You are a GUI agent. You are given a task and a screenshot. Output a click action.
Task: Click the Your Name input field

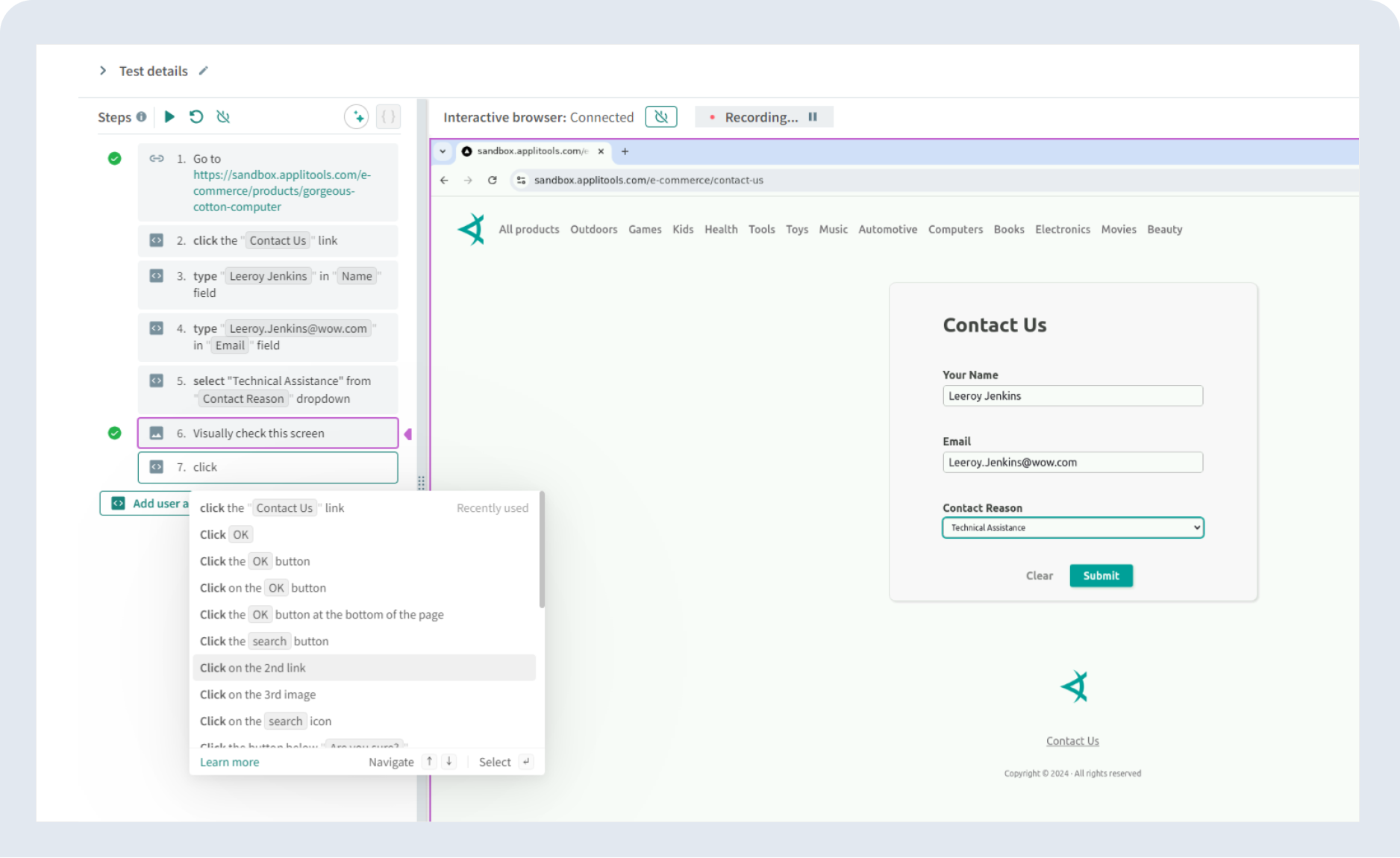[x=1072, y=396]
